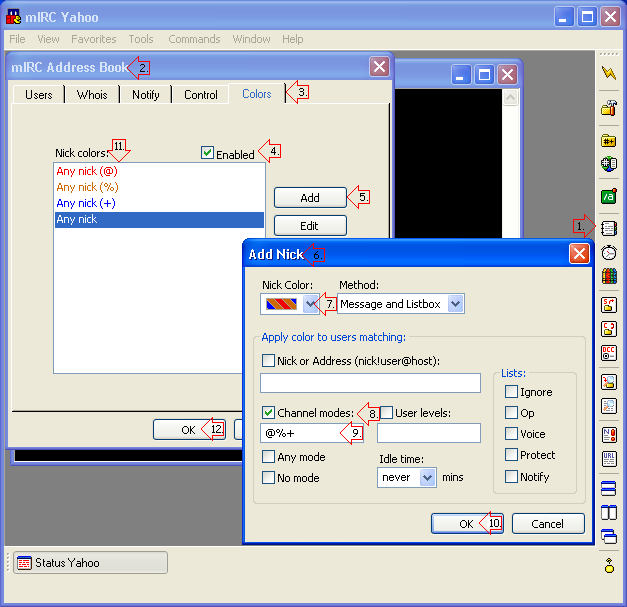Click the DCC Send file icon
Screen dimensions: 627x607
coord(609,305)
